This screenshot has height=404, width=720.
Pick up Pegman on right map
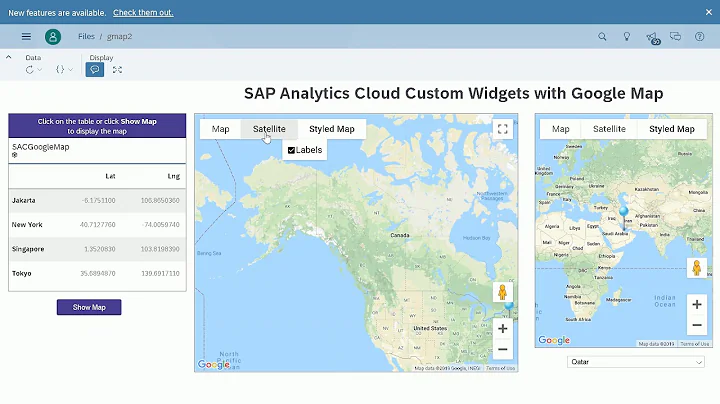[697, 268]
